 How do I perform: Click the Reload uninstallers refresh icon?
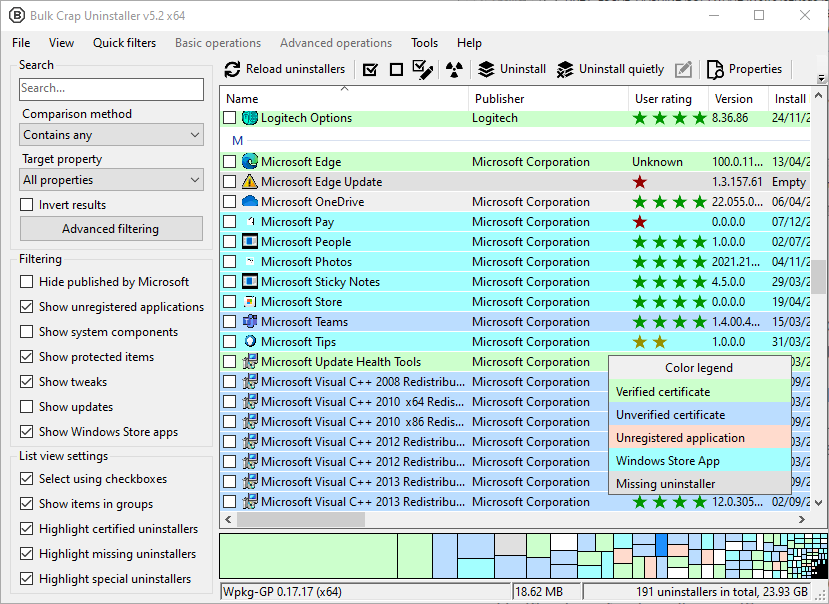point(232,70)
